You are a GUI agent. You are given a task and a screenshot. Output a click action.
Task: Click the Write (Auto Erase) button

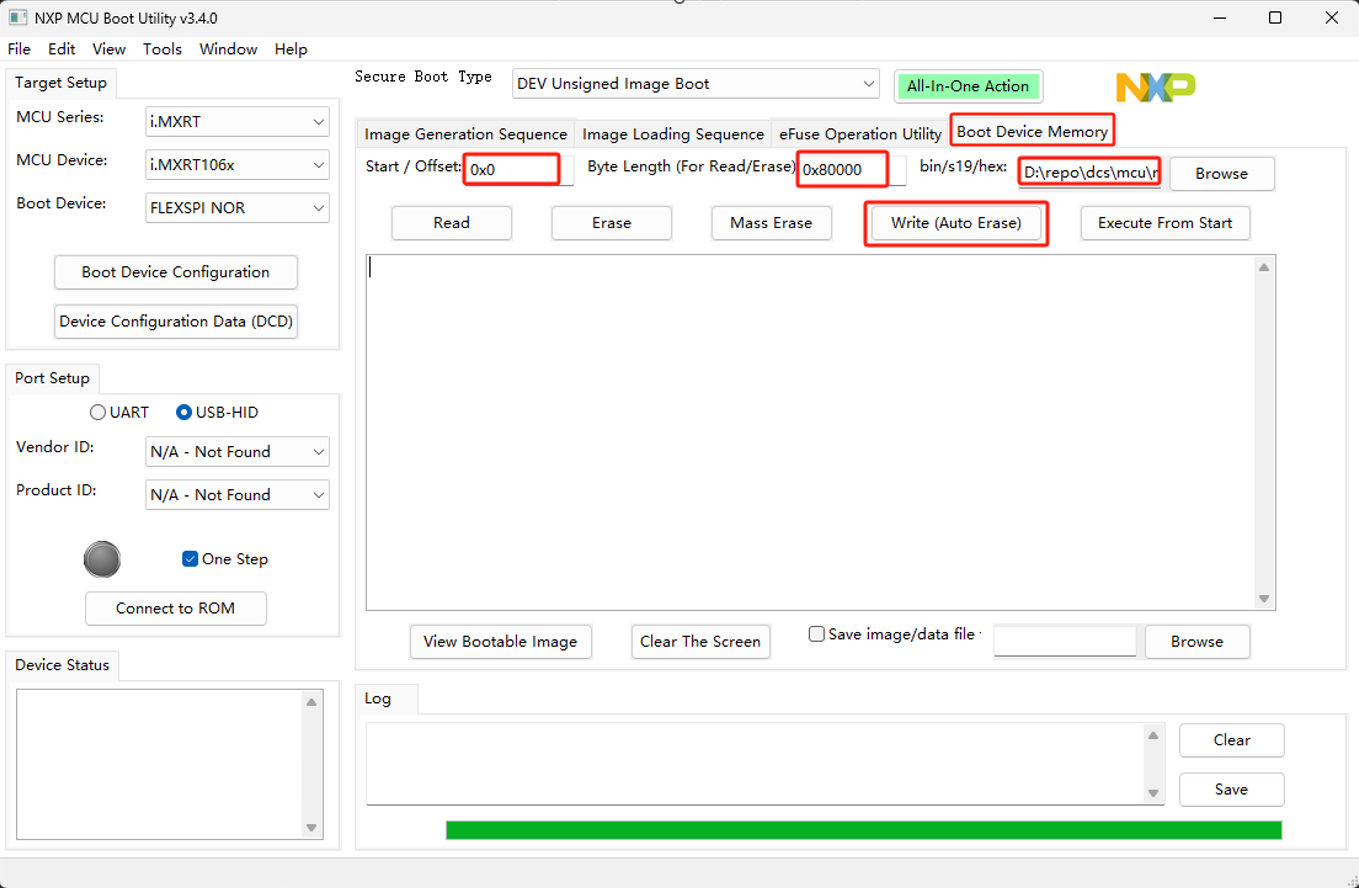click(956, 223)
